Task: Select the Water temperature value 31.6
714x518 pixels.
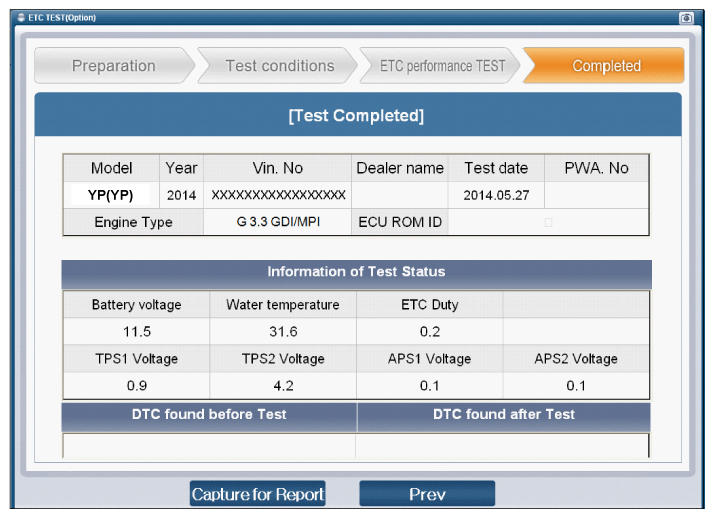Action: click(x=282, y=331)
